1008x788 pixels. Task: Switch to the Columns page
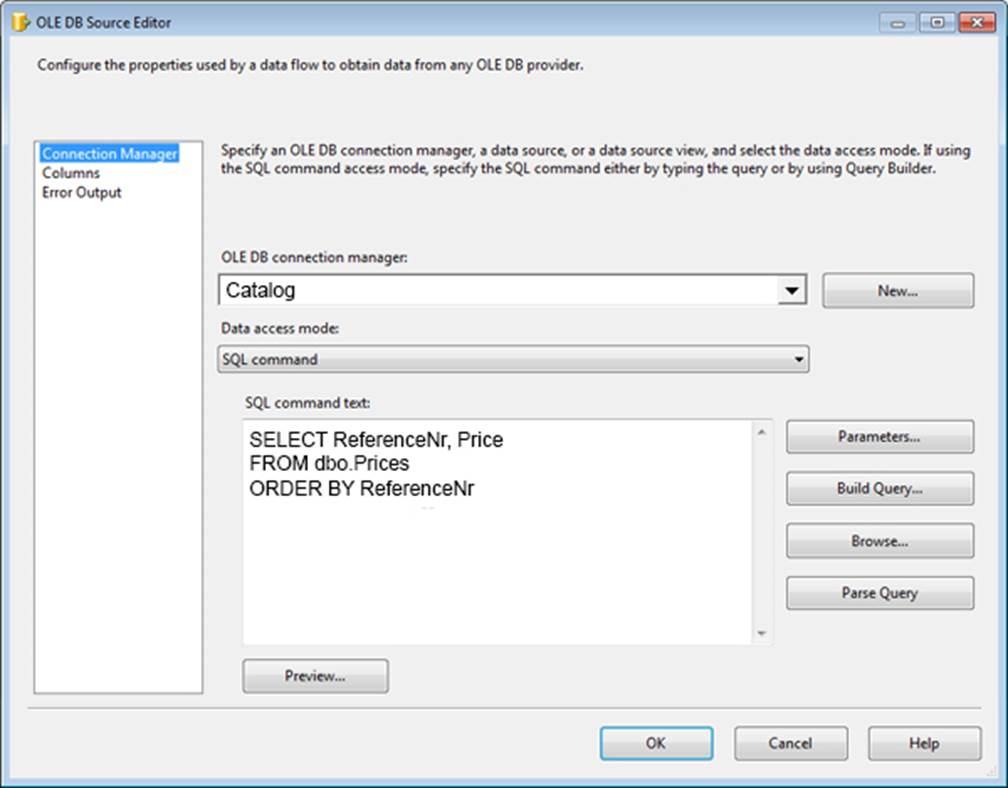[x=71, y=173]
